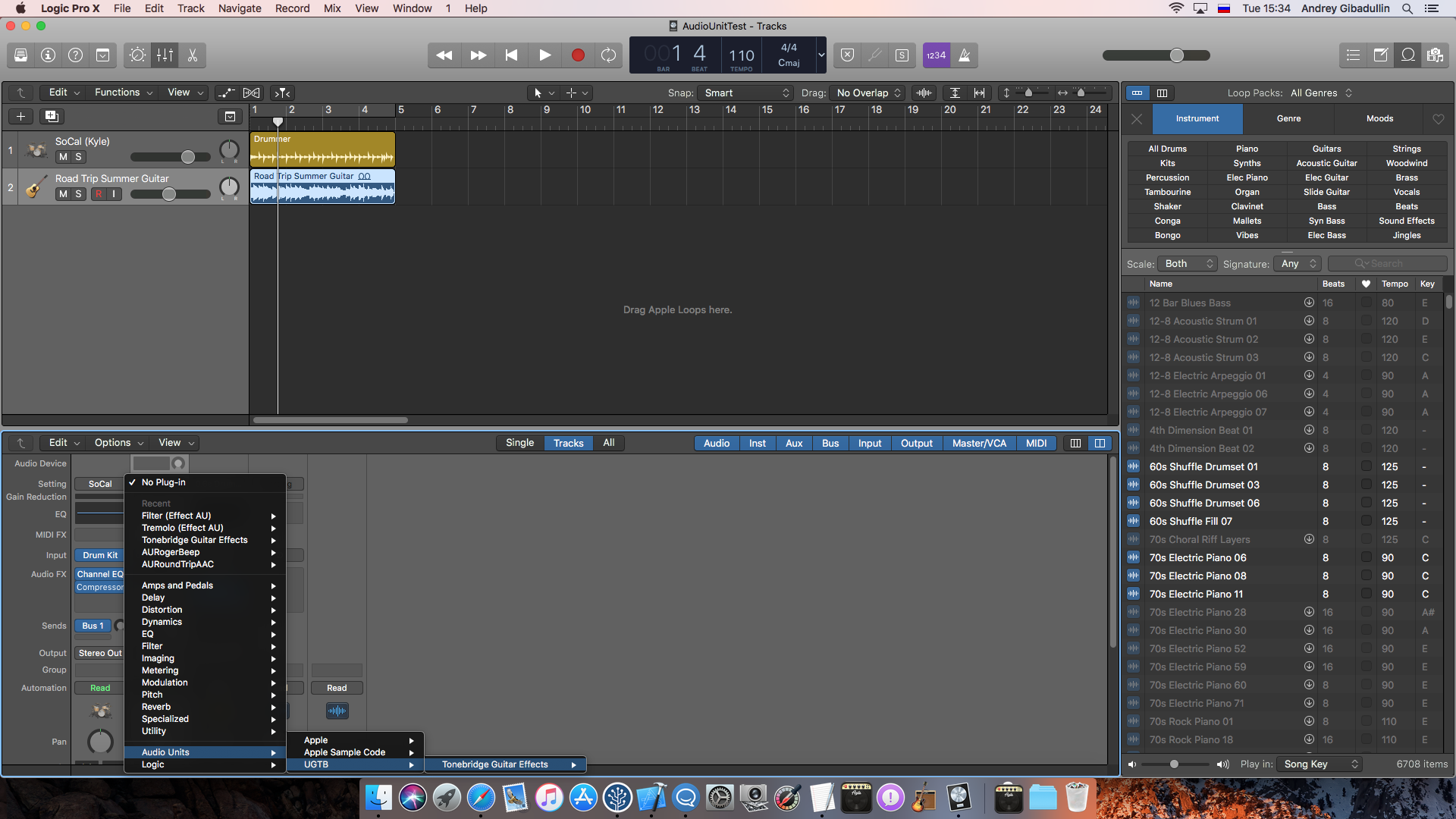Toggle the Loop Browser icon
The image size is (1456, 819).
1408,55
